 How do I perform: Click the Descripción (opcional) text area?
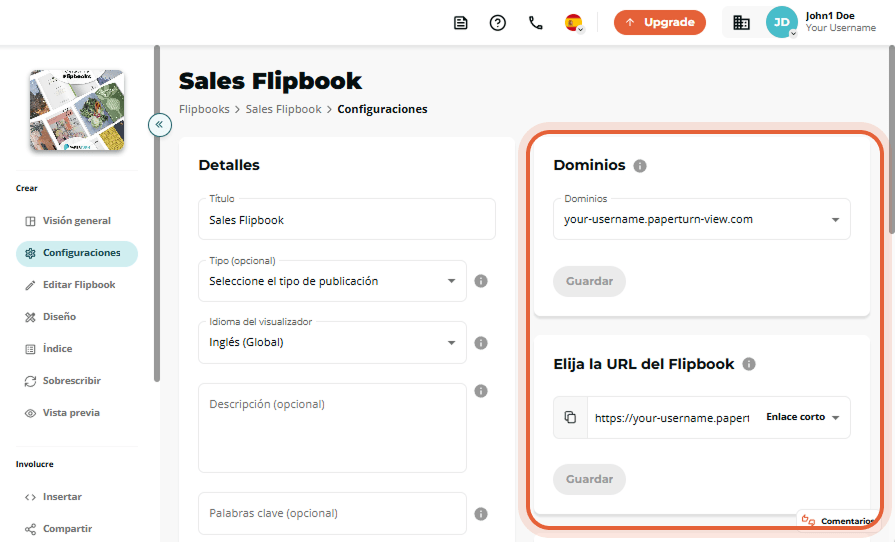tap(332, 428)
